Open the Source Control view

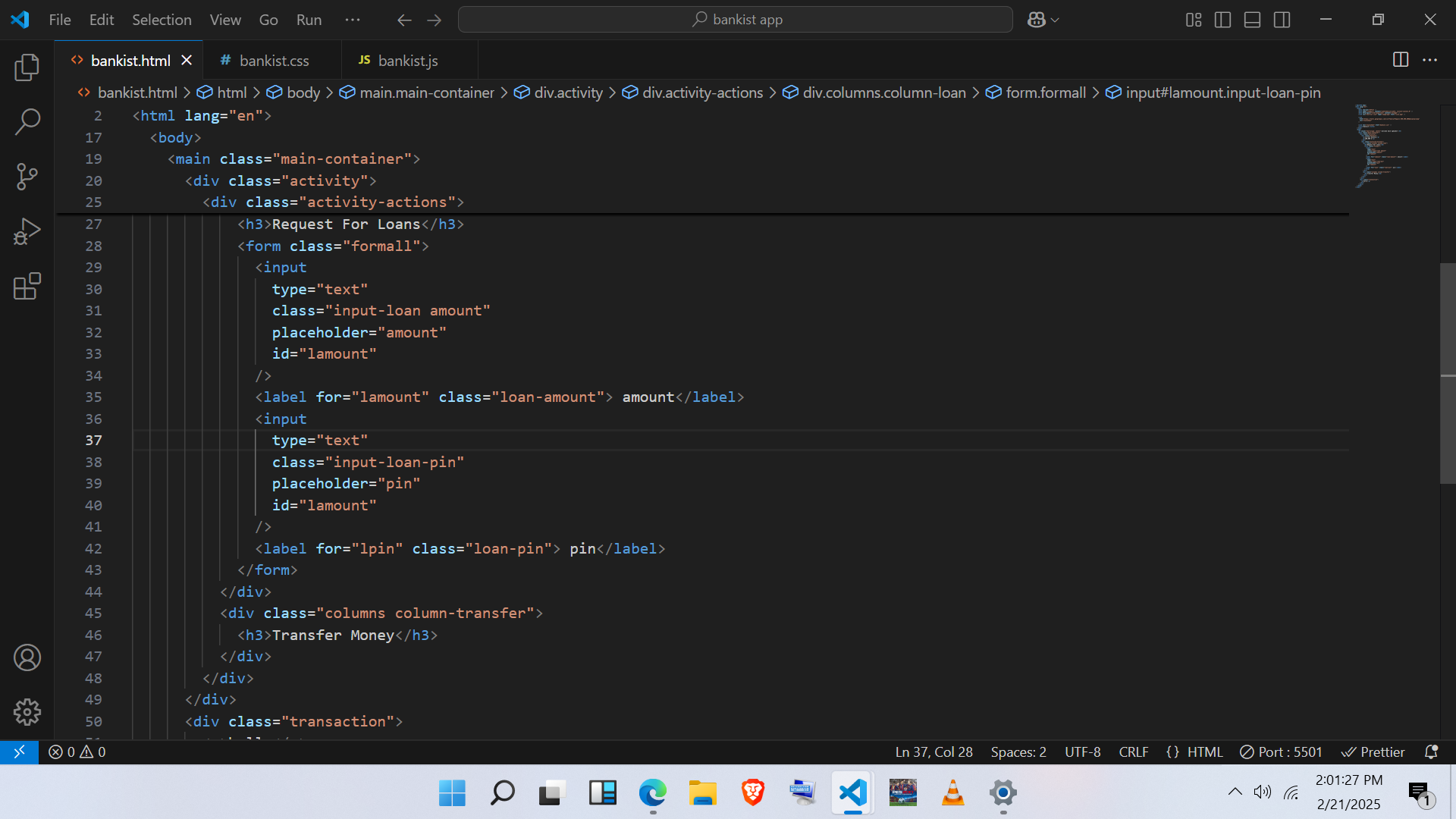27,177
